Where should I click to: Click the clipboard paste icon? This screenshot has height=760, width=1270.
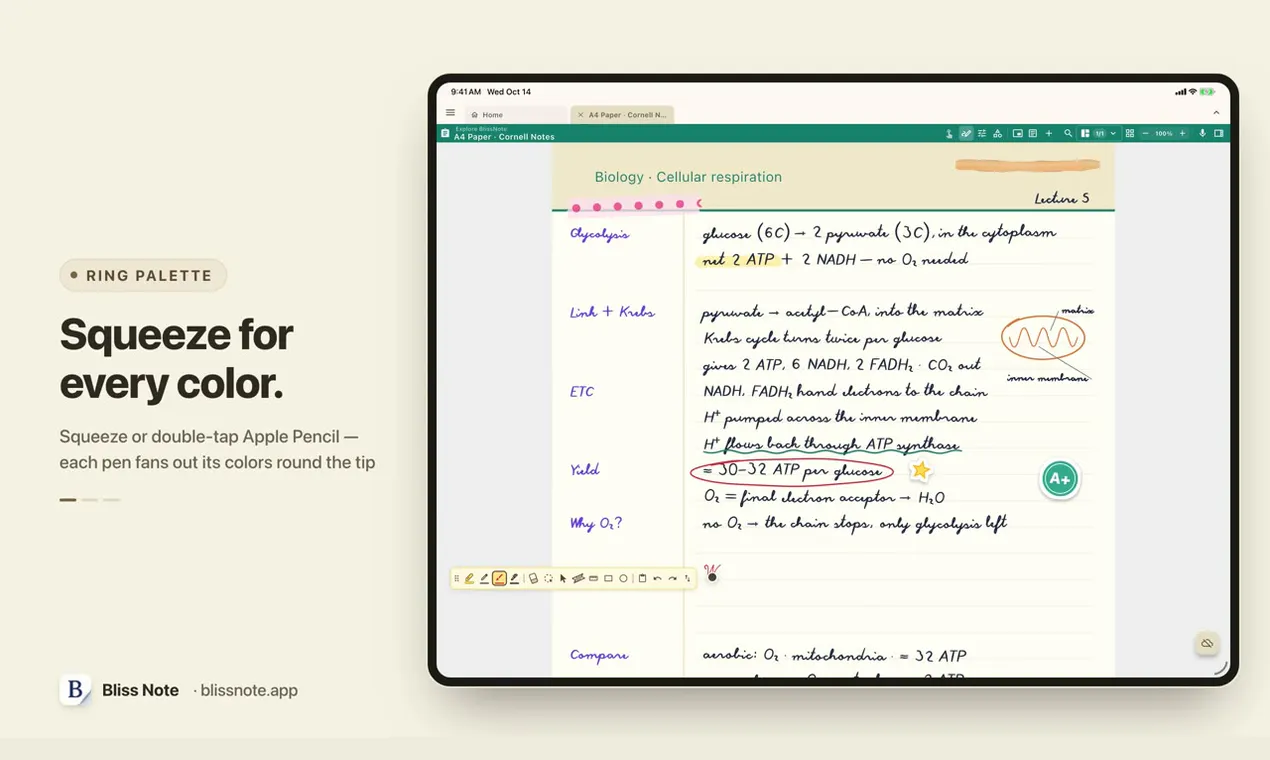[642, 578]
